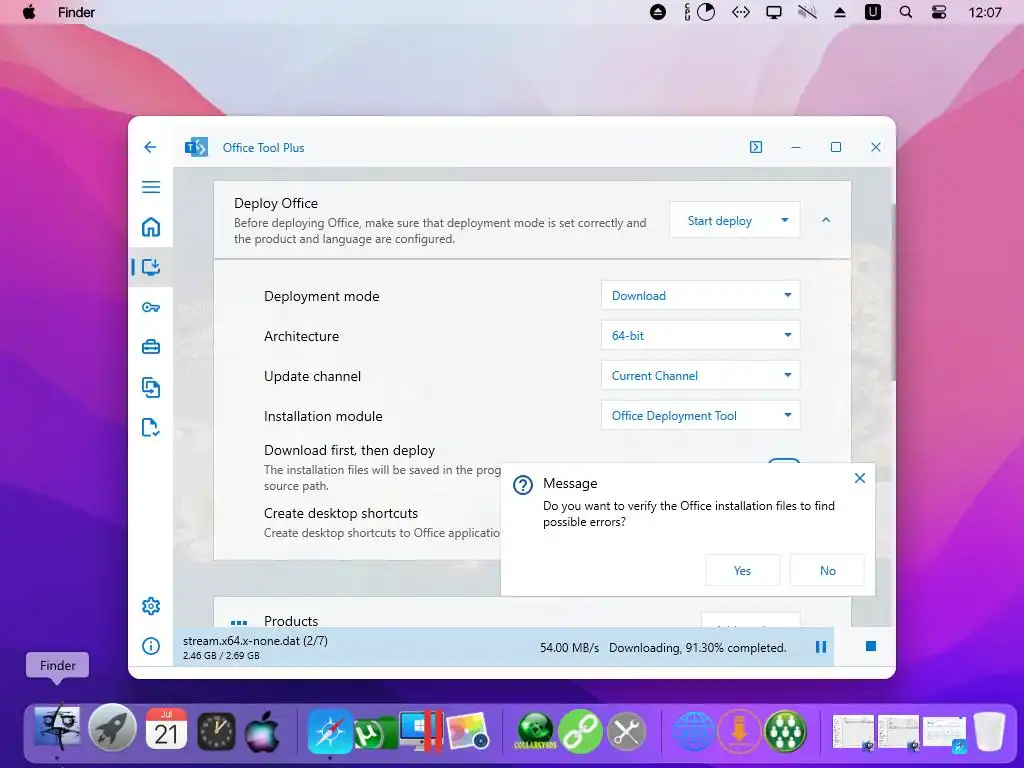Click the Deploy Office heading
Screen dimensions: 1024x768
click(276, 203)
